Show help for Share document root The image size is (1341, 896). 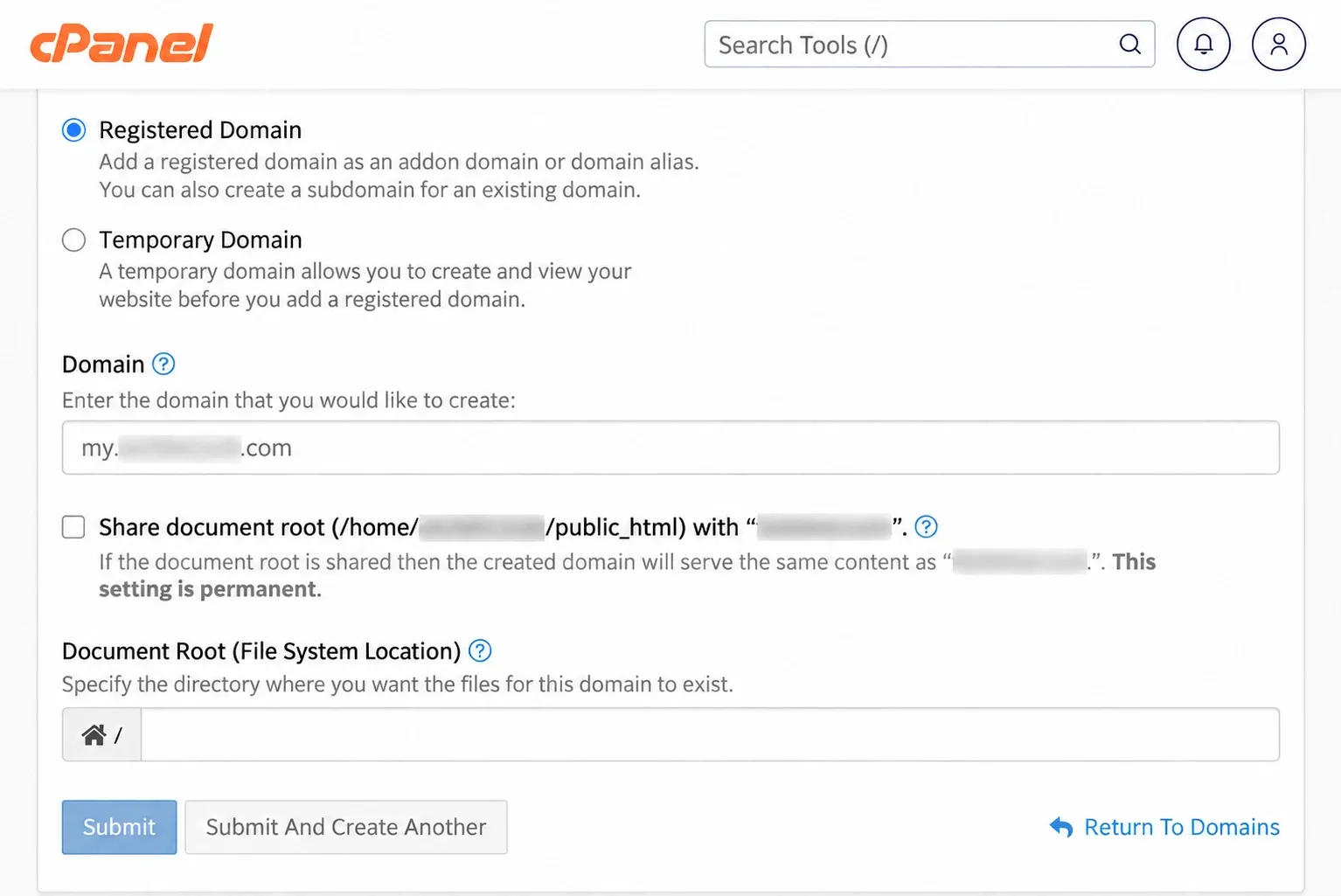[926, 526]
